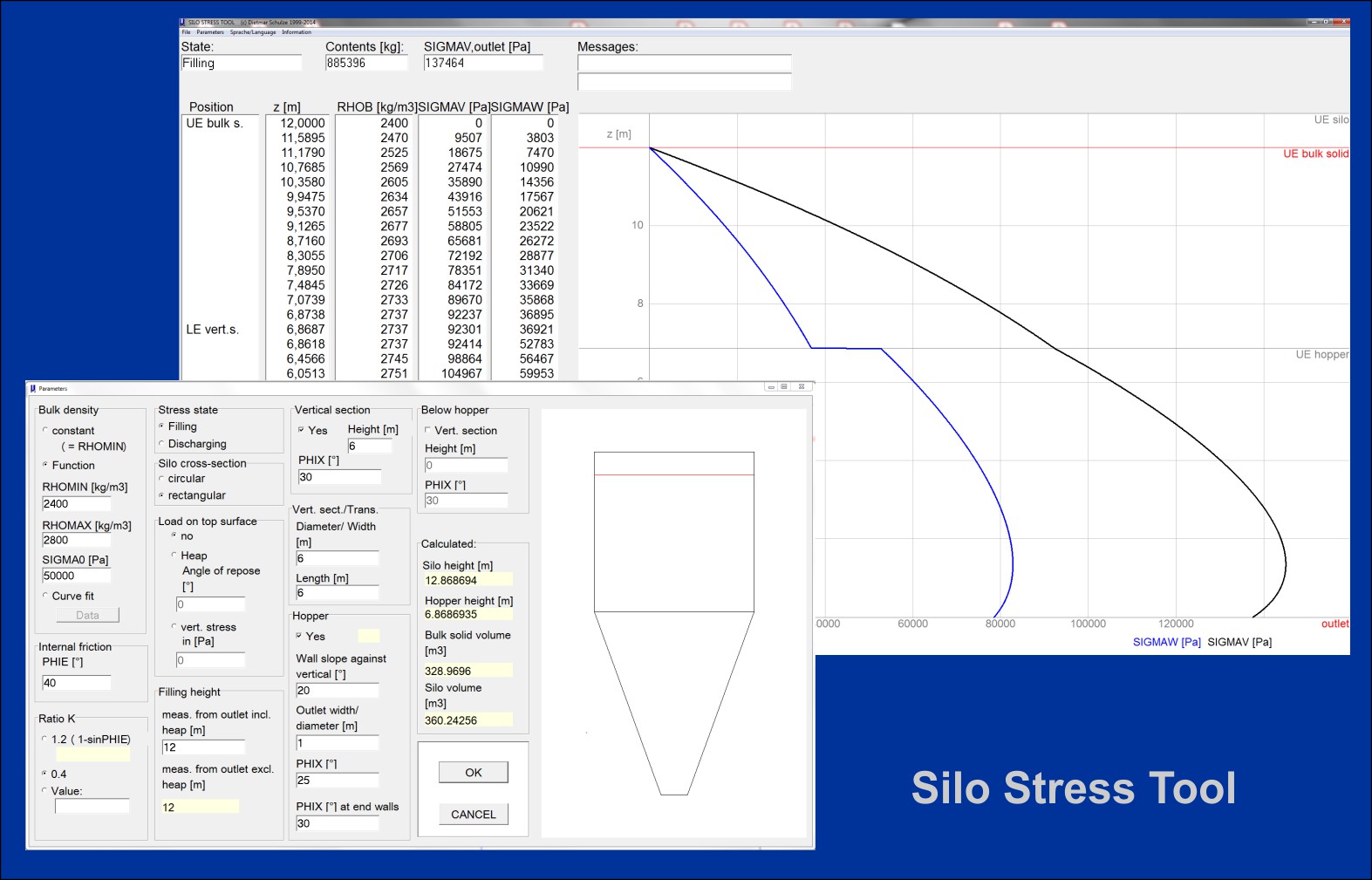This screenshot has height=880, width=1372.
Task: Click the red outlet chart label
Action: [1334, 624]
